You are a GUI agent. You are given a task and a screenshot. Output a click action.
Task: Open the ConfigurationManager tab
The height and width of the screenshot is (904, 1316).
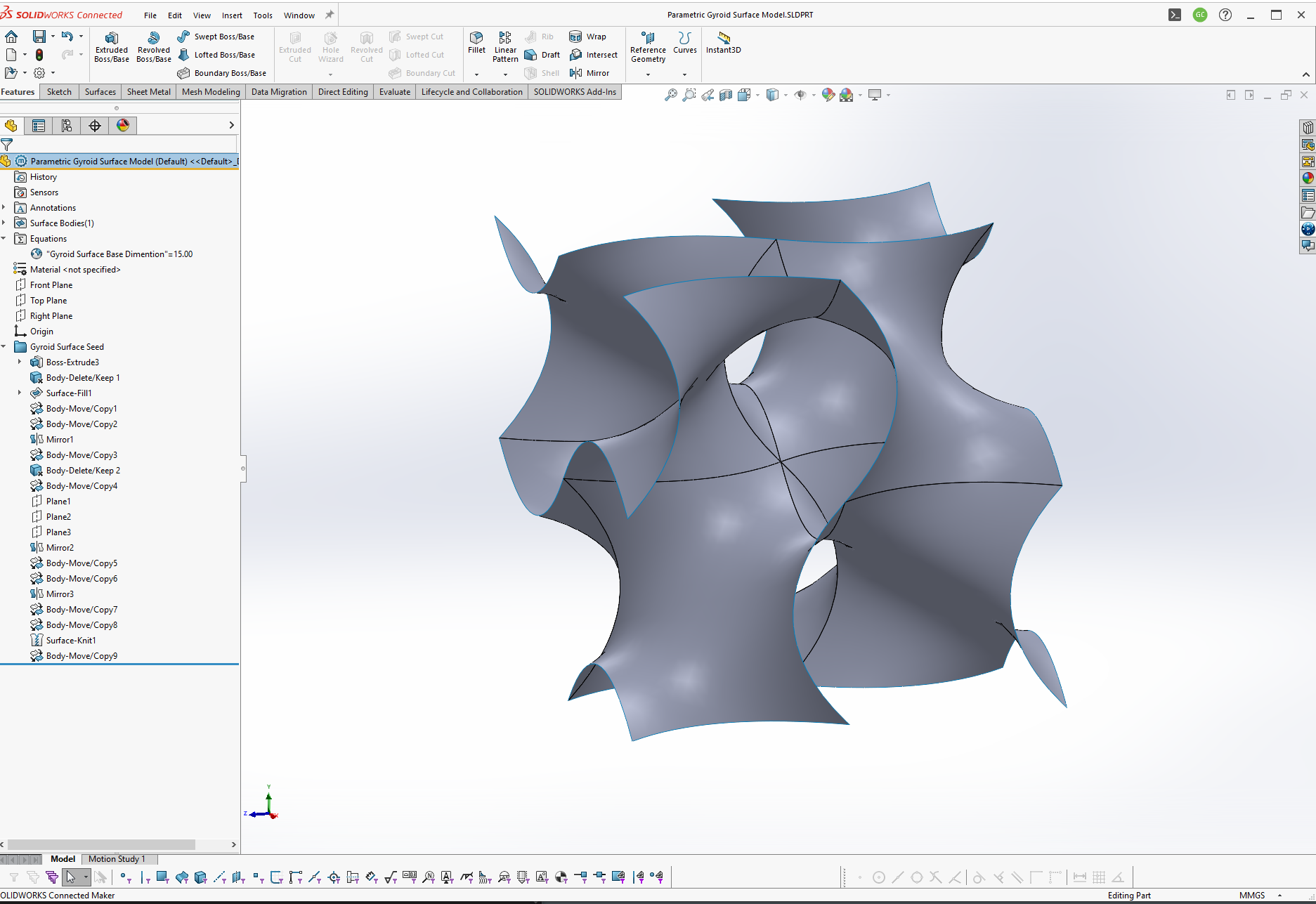pyautogui.click(x=67, y=126)
